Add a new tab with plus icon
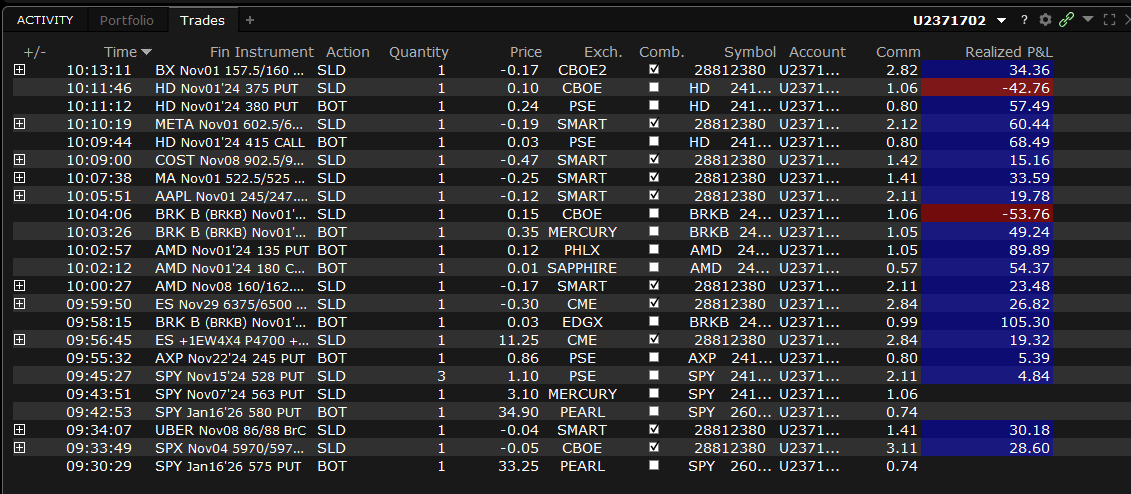This screenshot has height=494, width=1131. tap(250, 20)
